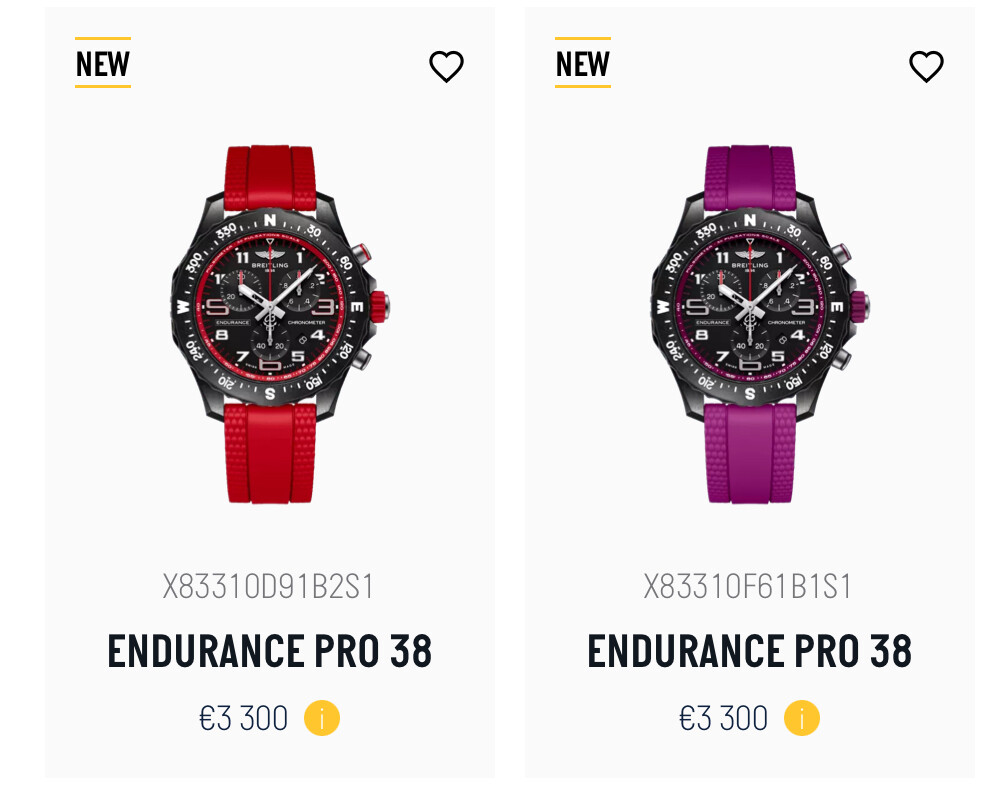
Task: Click Endurance Pro 38 title under purple watch
Action: point(749,651)
